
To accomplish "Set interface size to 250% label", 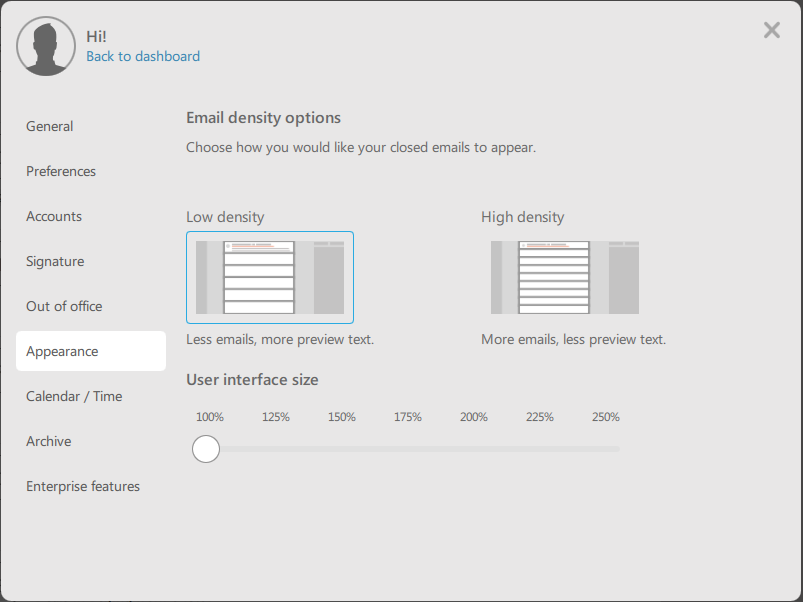I will pos(606,417).
